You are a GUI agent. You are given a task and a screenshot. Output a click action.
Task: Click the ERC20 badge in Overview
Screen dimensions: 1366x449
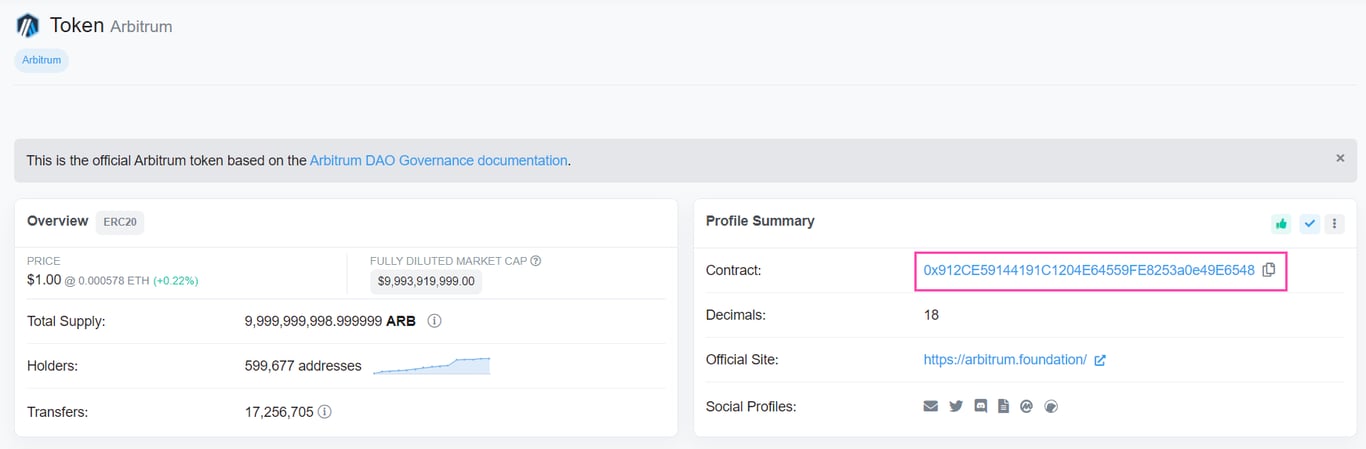pyautogui.click(x=120, y=222)
